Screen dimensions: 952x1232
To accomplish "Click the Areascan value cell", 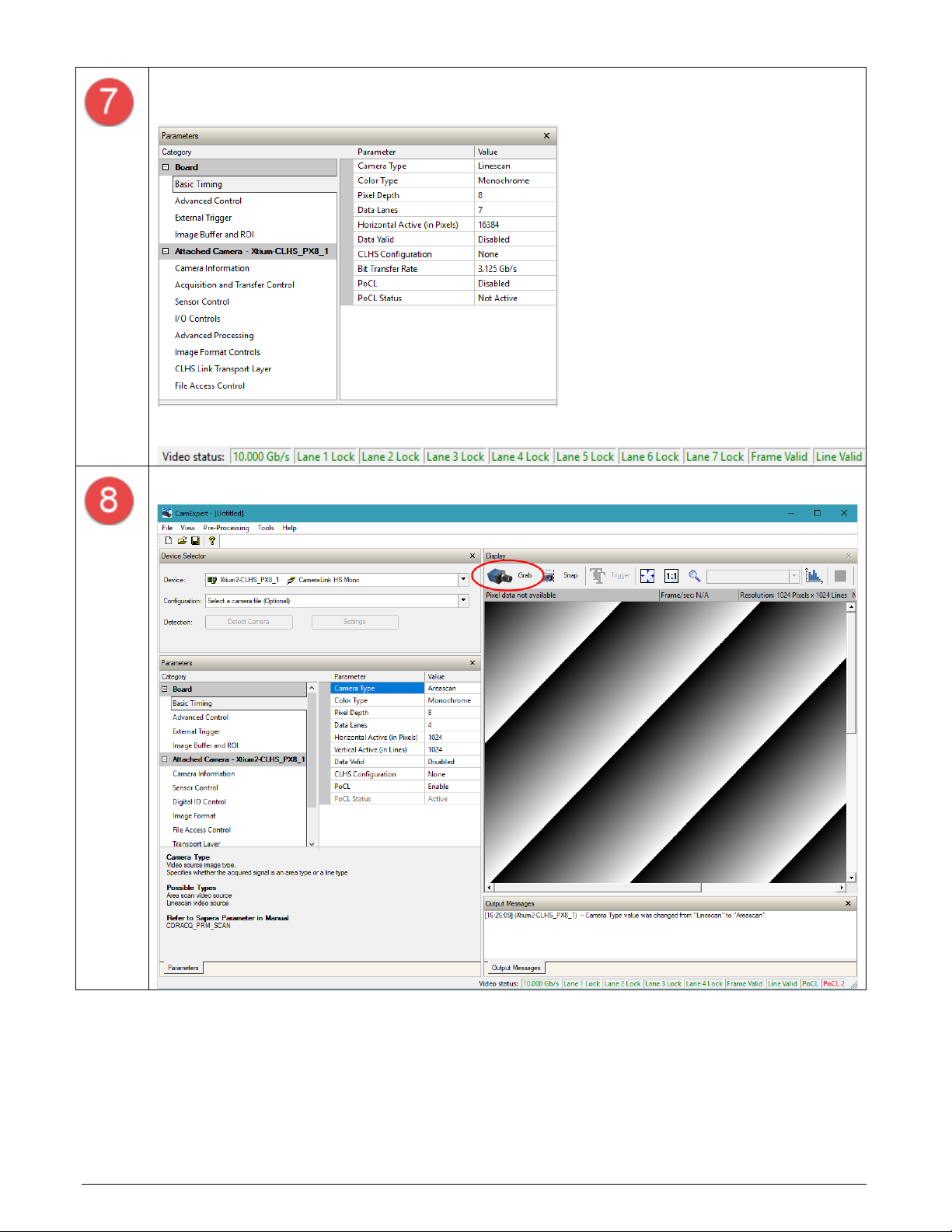I will tap(452, 688).
